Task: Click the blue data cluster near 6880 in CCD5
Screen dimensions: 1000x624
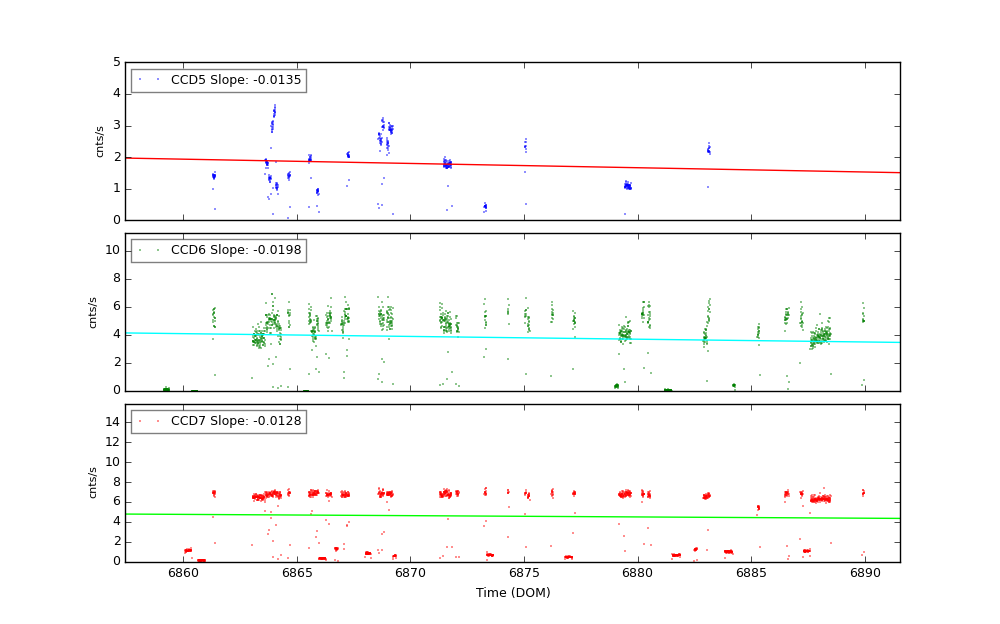Action: click(627, 185)
